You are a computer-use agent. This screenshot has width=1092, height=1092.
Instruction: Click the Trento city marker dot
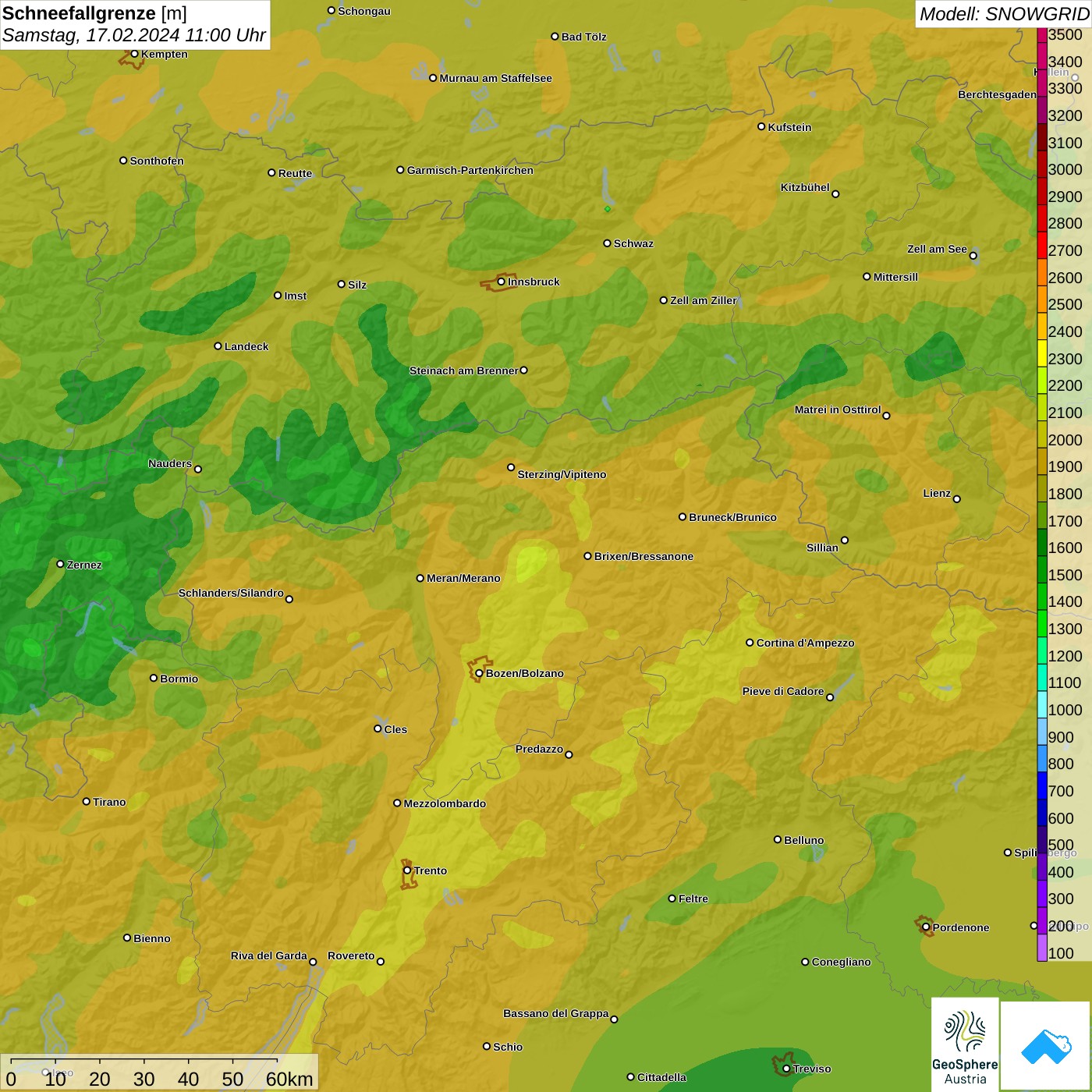coord(407,870)
